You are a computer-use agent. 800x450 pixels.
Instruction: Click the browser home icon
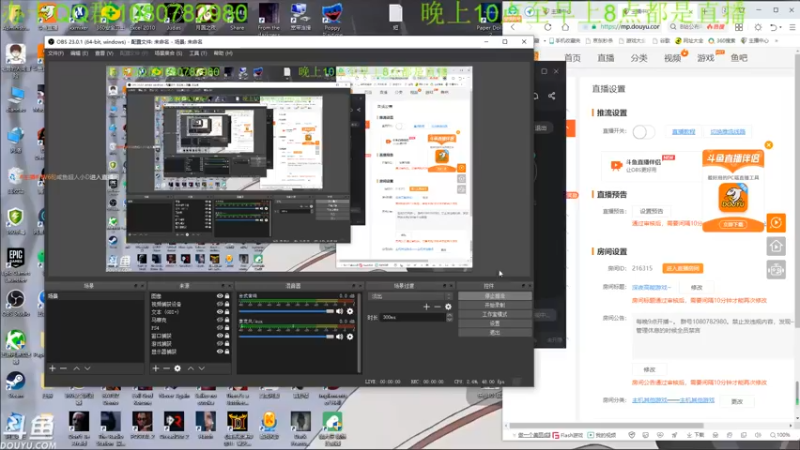565,27
